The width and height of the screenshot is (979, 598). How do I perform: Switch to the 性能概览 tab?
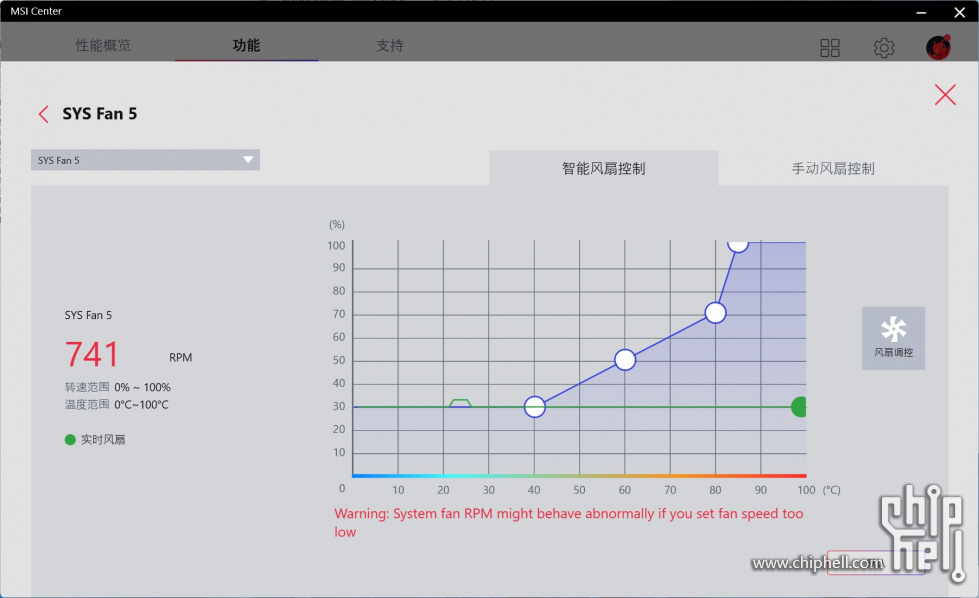pos(103,45)
